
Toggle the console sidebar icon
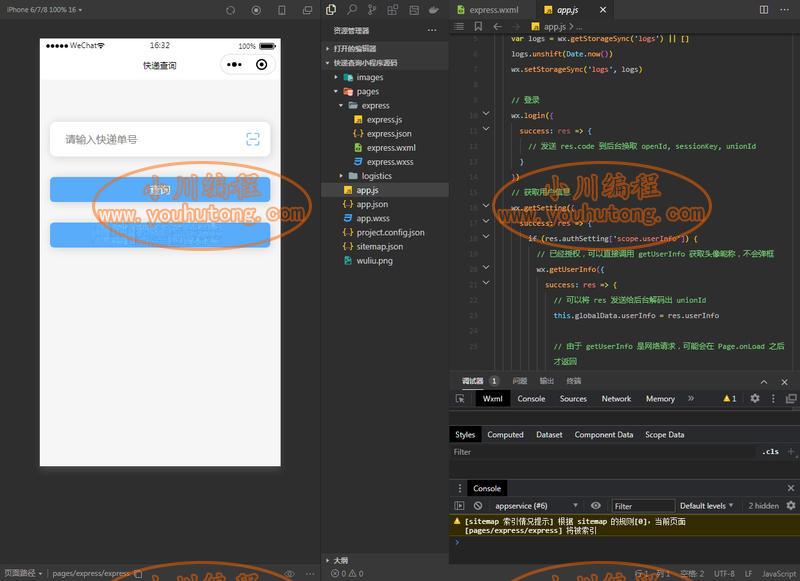click(x=459, y=506)
